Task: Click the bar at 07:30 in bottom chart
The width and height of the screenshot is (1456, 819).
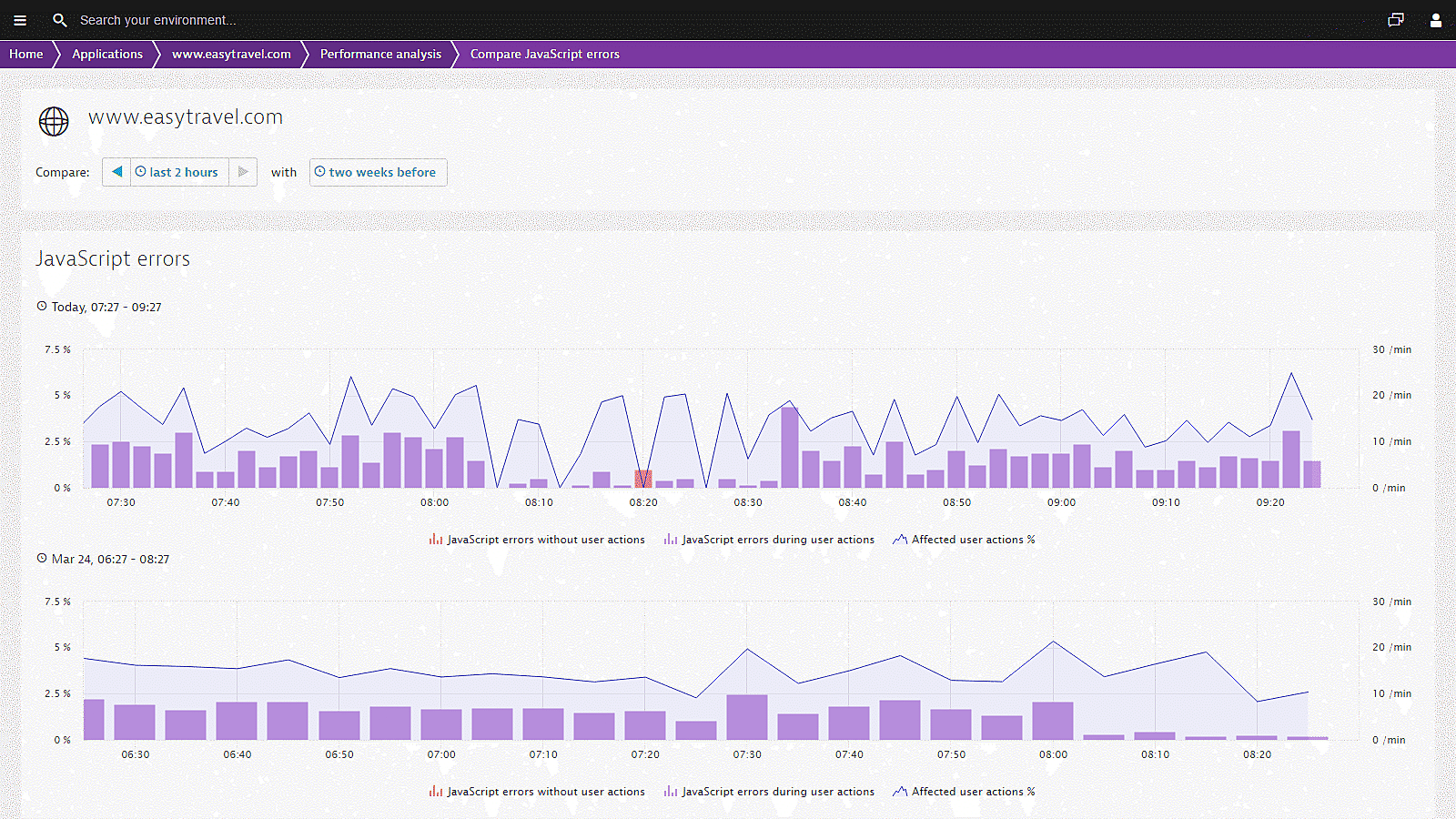Action: [747, 717]
